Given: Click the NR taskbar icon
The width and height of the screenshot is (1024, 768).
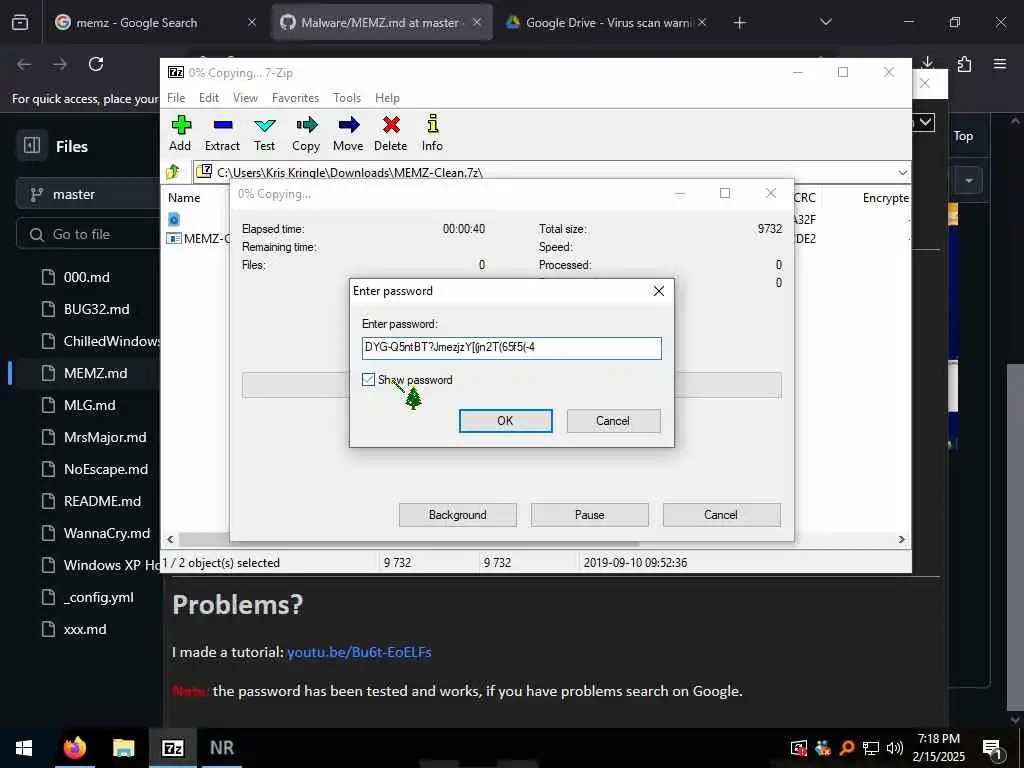Looking at the screenshot, I should tap(221, 748).
